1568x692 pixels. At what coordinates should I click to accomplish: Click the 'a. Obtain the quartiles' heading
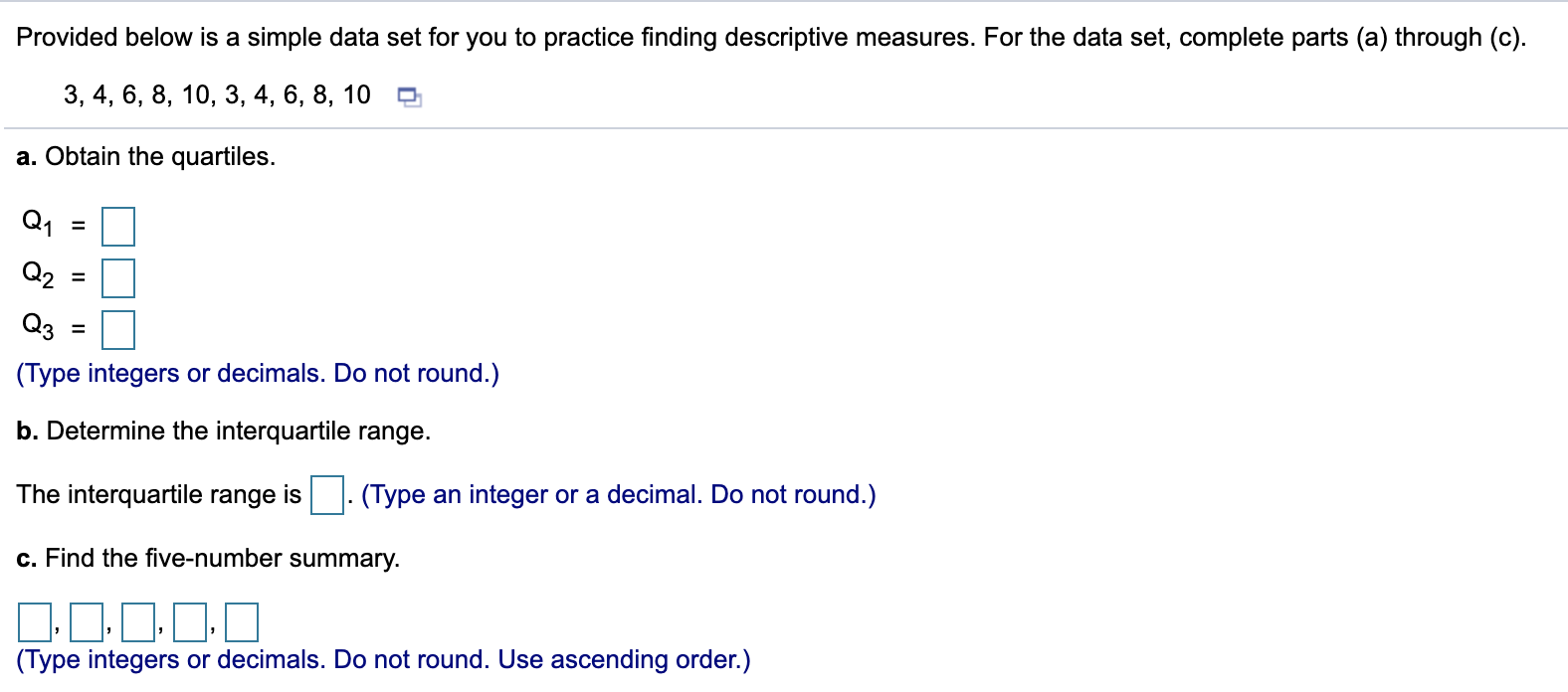146,157
